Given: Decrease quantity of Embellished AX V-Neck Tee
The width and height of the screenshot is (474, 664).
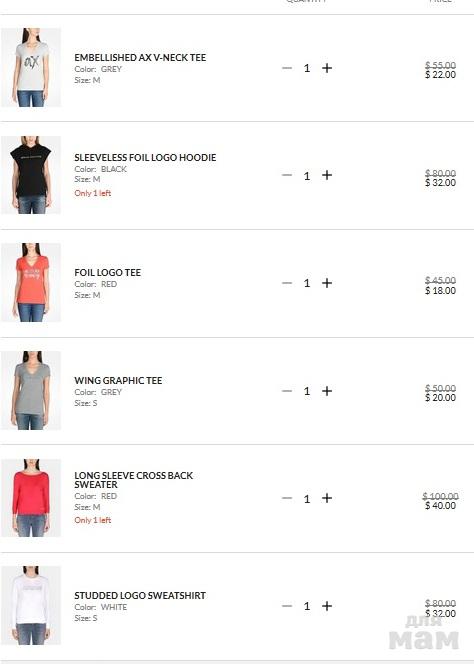Looking at the screenshot, I should click(287, 68).
